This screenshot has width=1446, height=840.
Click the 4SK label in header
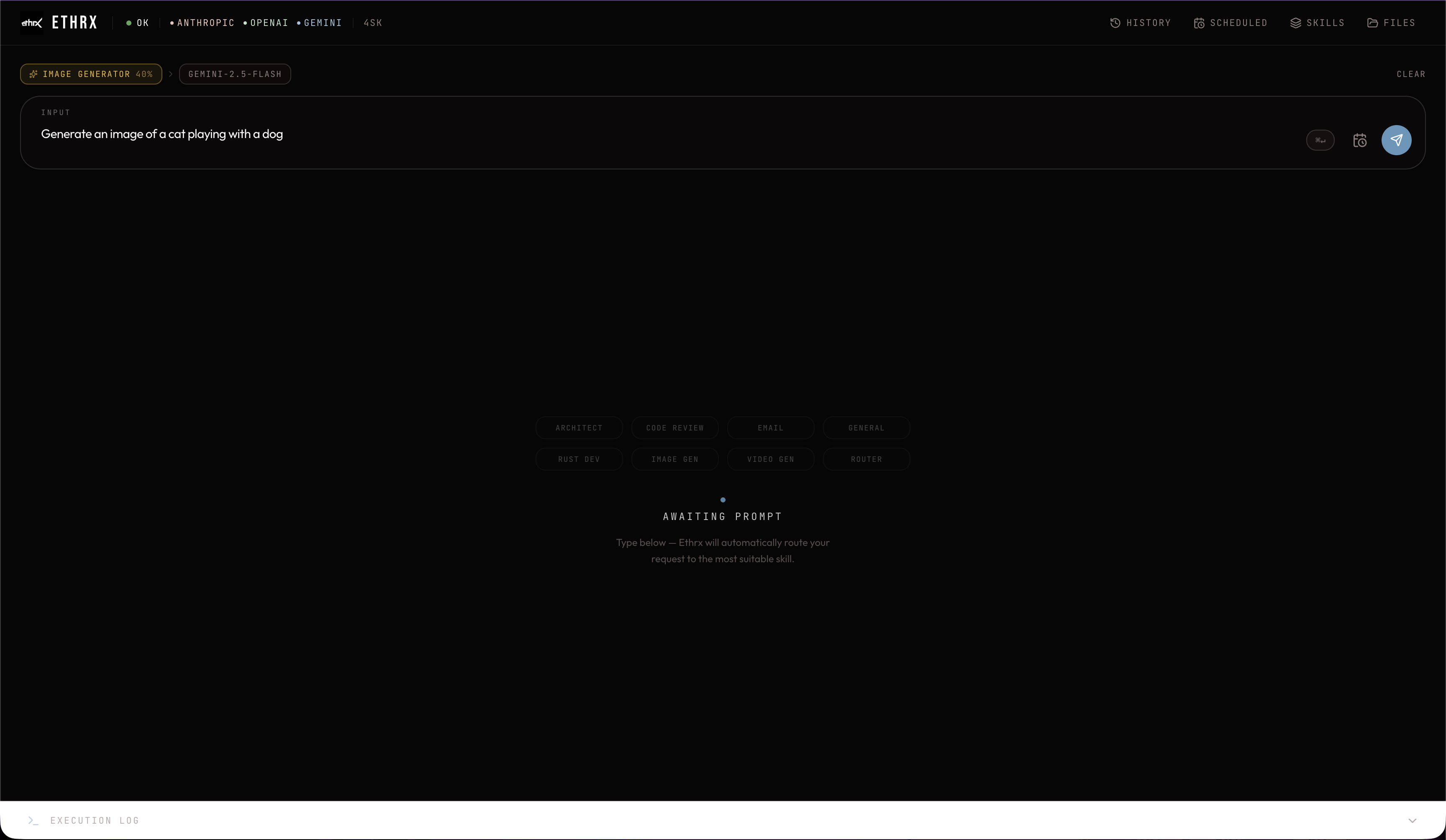click(373, 23)
